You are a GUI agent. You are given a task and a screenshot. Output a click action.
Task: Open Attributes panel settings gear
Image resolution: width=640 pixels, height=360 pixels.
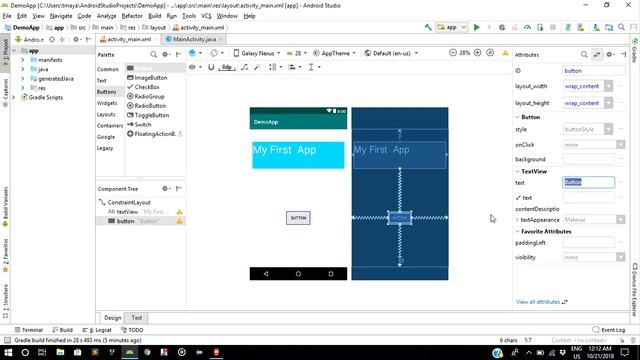(x=610, y=54)
